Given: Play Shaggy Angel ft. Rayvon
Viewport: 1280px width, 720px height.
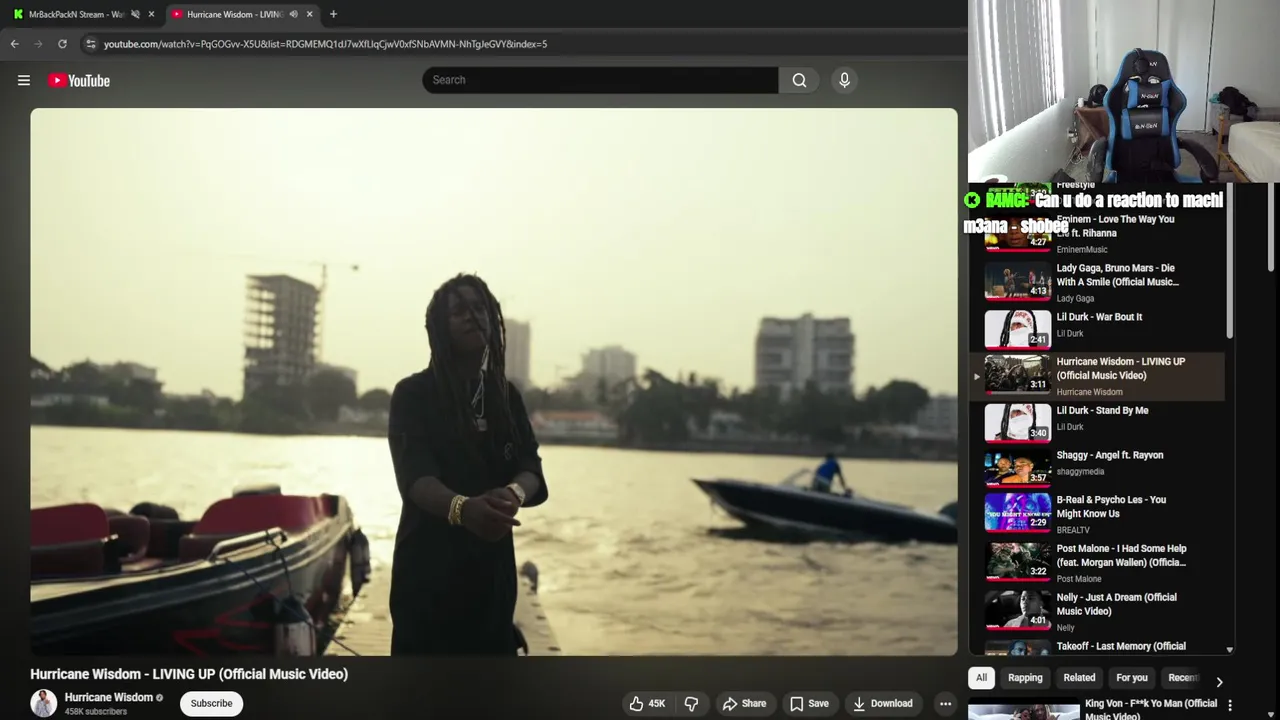Looking at the screenshot, I should (x=1110, y=455).
